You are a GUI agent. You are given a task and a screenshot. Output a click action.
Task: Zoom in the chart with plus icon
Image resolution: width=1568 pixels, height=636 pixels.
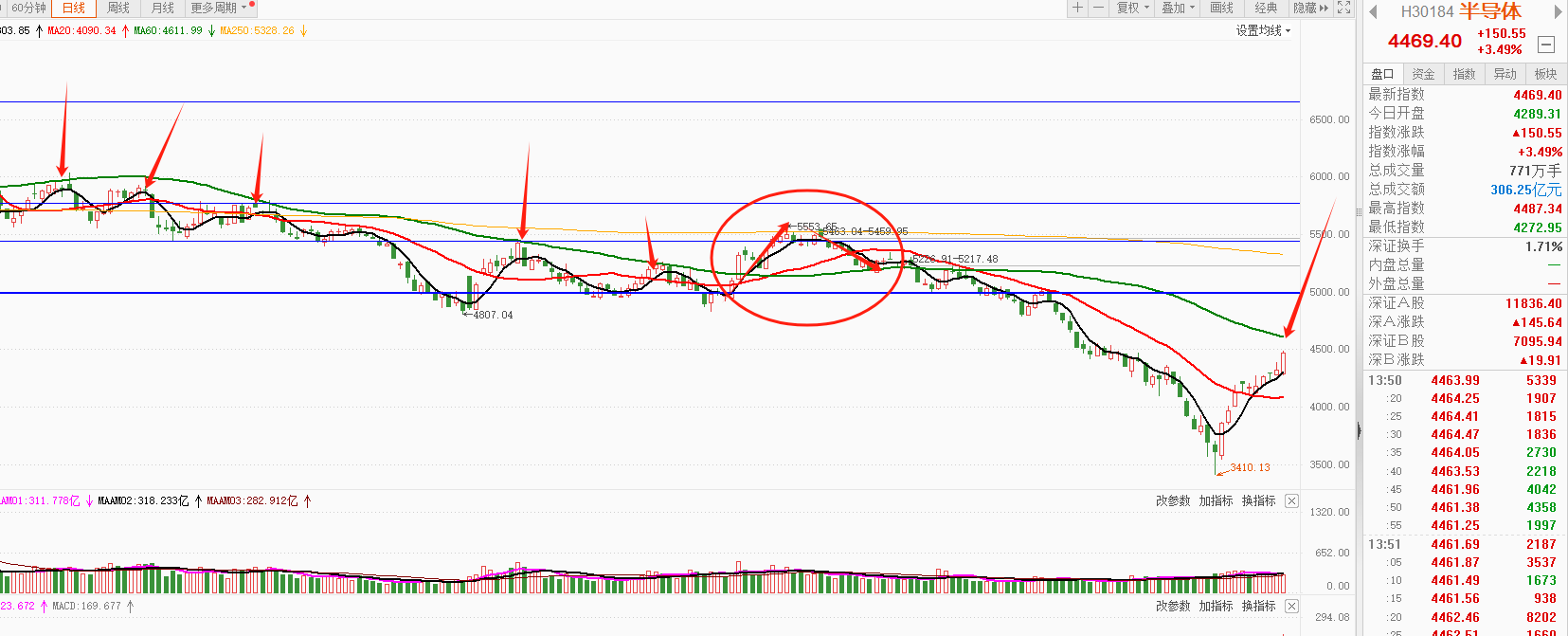coord(1077,8)
